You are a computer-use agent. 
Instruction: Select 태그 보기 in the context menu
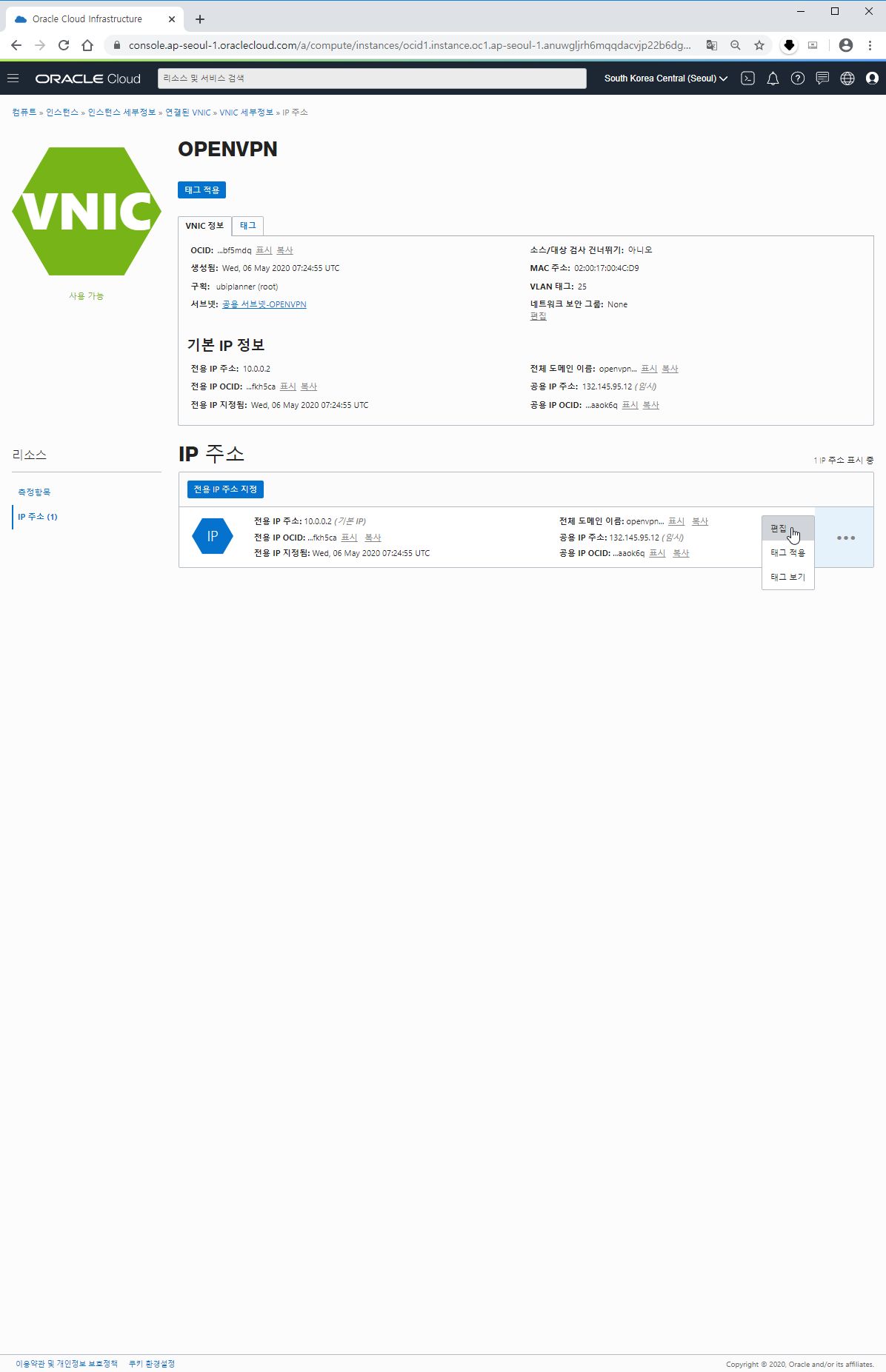(x=788, y=578)
